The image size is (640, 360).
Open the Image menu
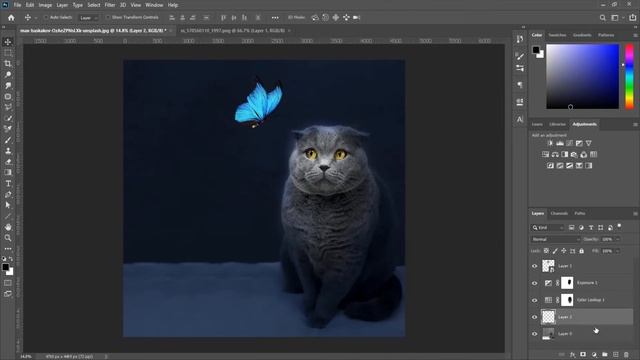coord(45,5)
